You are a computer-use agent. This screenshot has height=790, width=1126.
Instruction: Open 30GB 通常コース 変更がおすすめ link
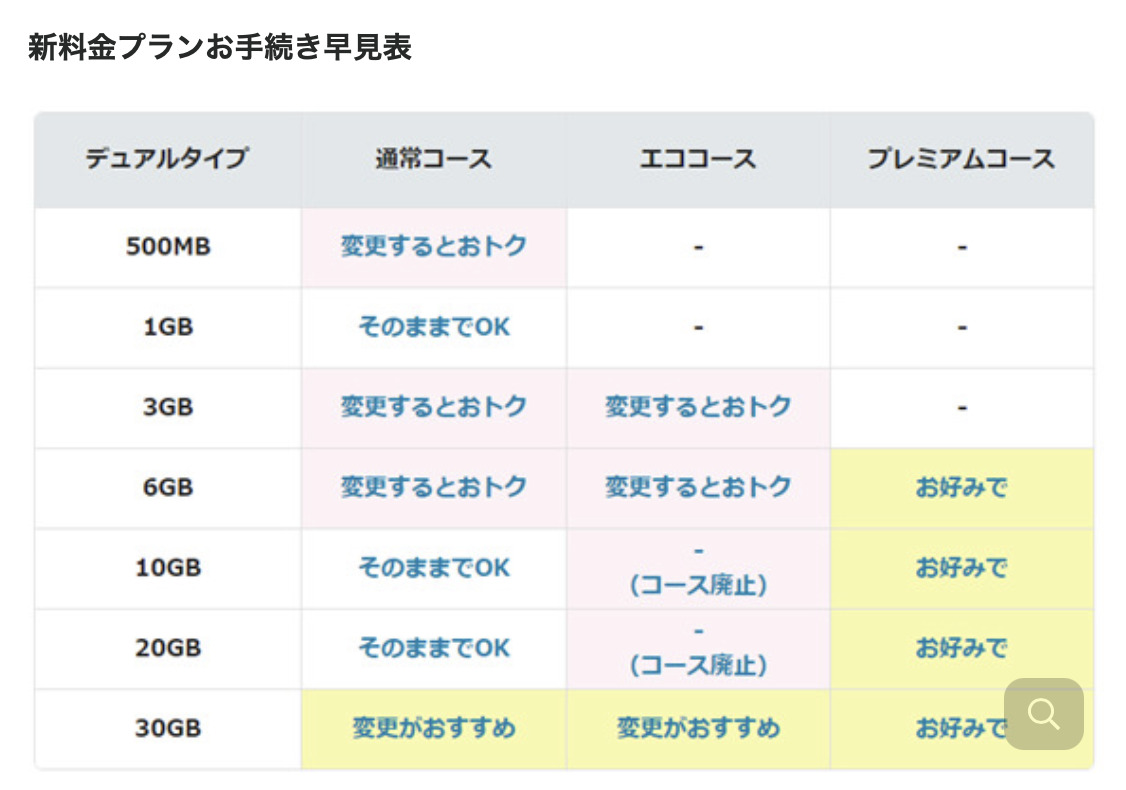point(433,728)
